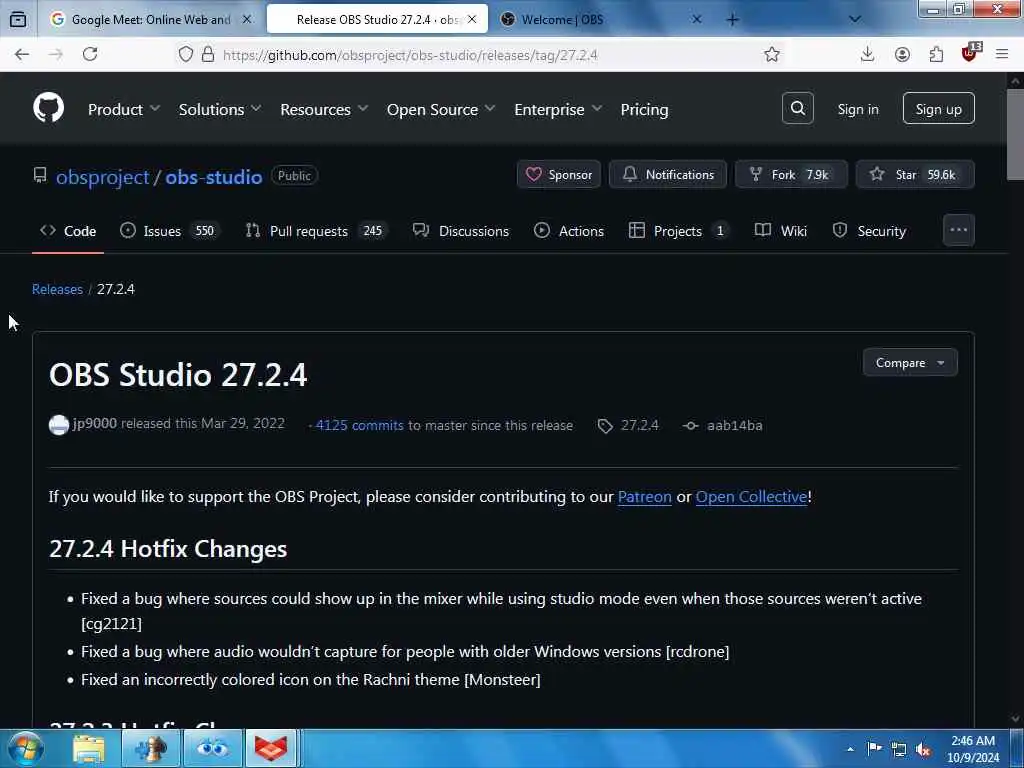Click the Releases breadcrumb link
This screenshot has width=1024, height=768.
click(57, 289)
